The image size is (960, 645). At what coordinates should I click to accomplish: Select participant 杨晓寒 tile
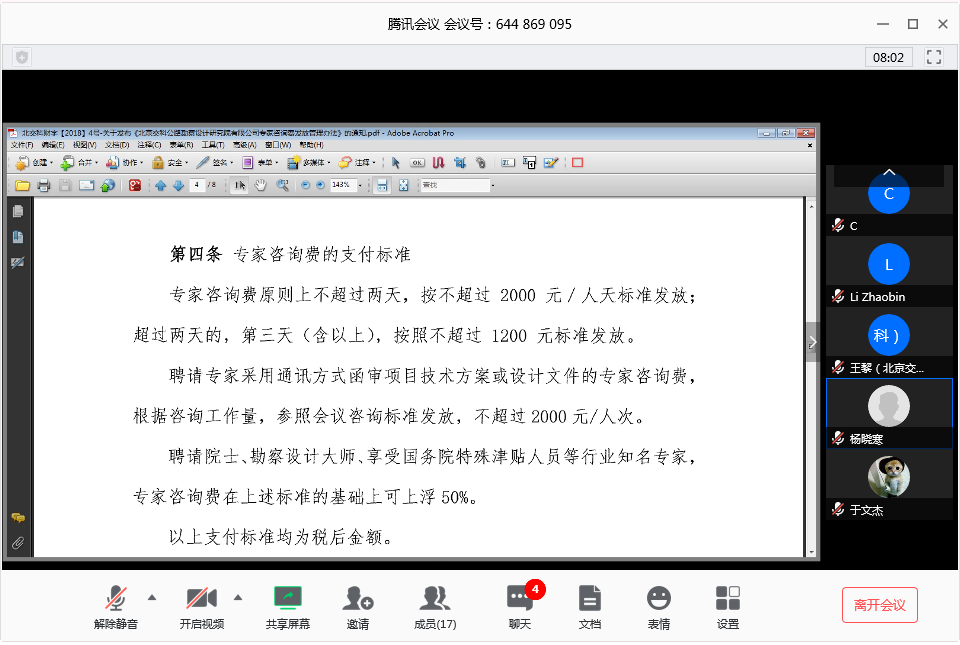tap(889, 413)
